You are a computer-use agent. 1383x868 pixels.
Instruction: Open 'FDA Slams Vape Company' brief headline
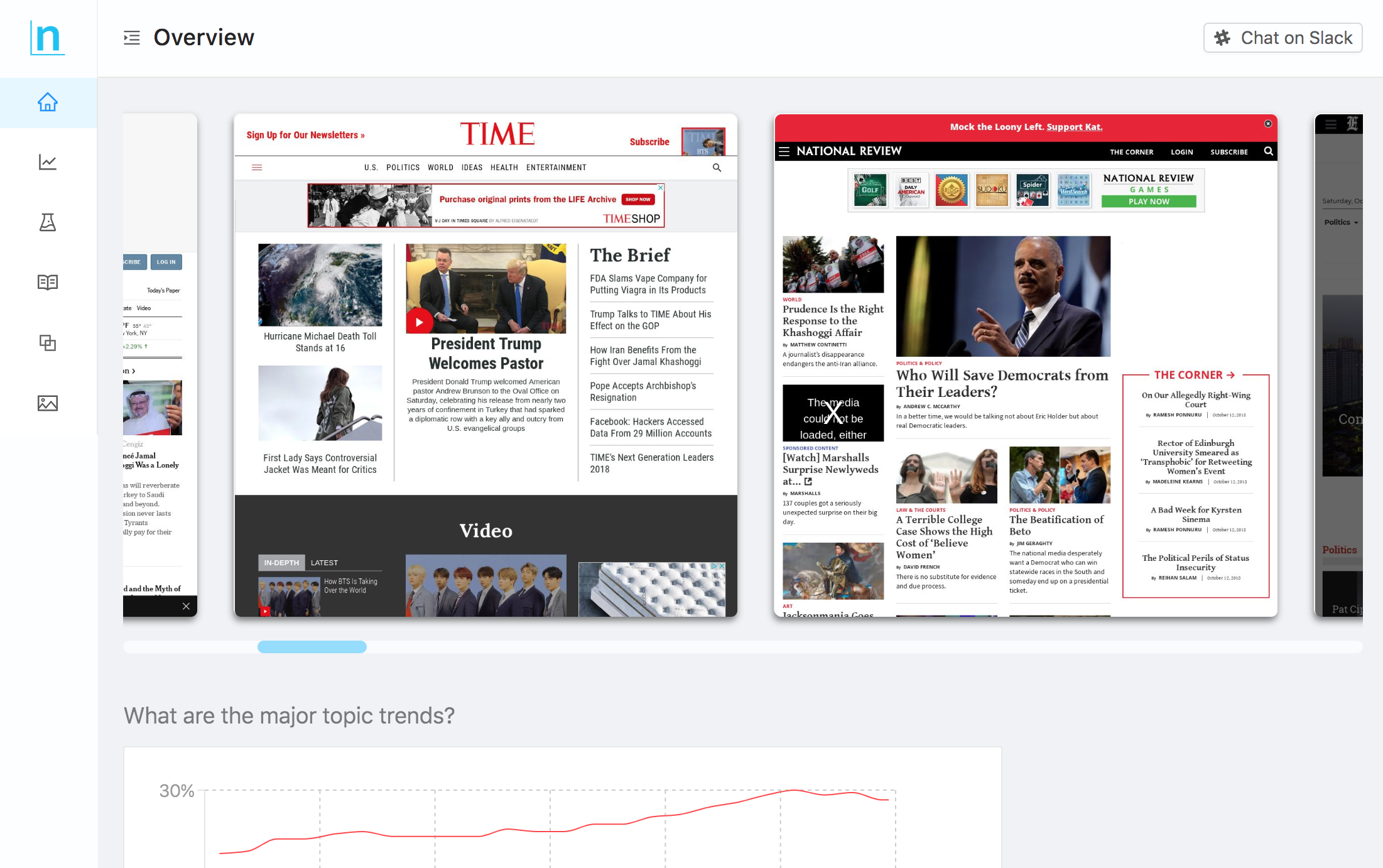click(648, 284)
